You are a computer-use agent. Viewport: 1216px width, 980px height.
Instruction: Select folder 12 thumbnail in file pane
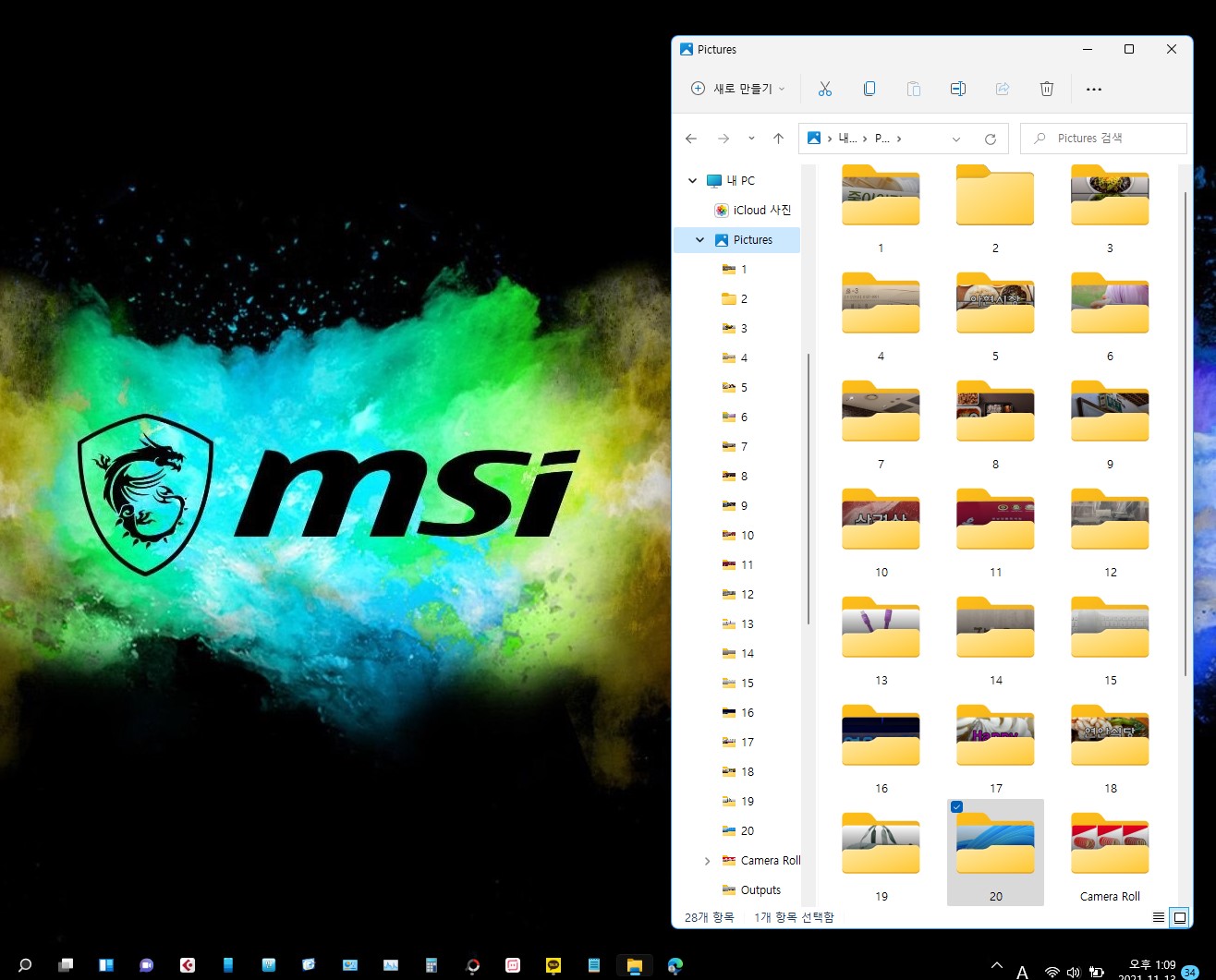tap(1110, 520)
